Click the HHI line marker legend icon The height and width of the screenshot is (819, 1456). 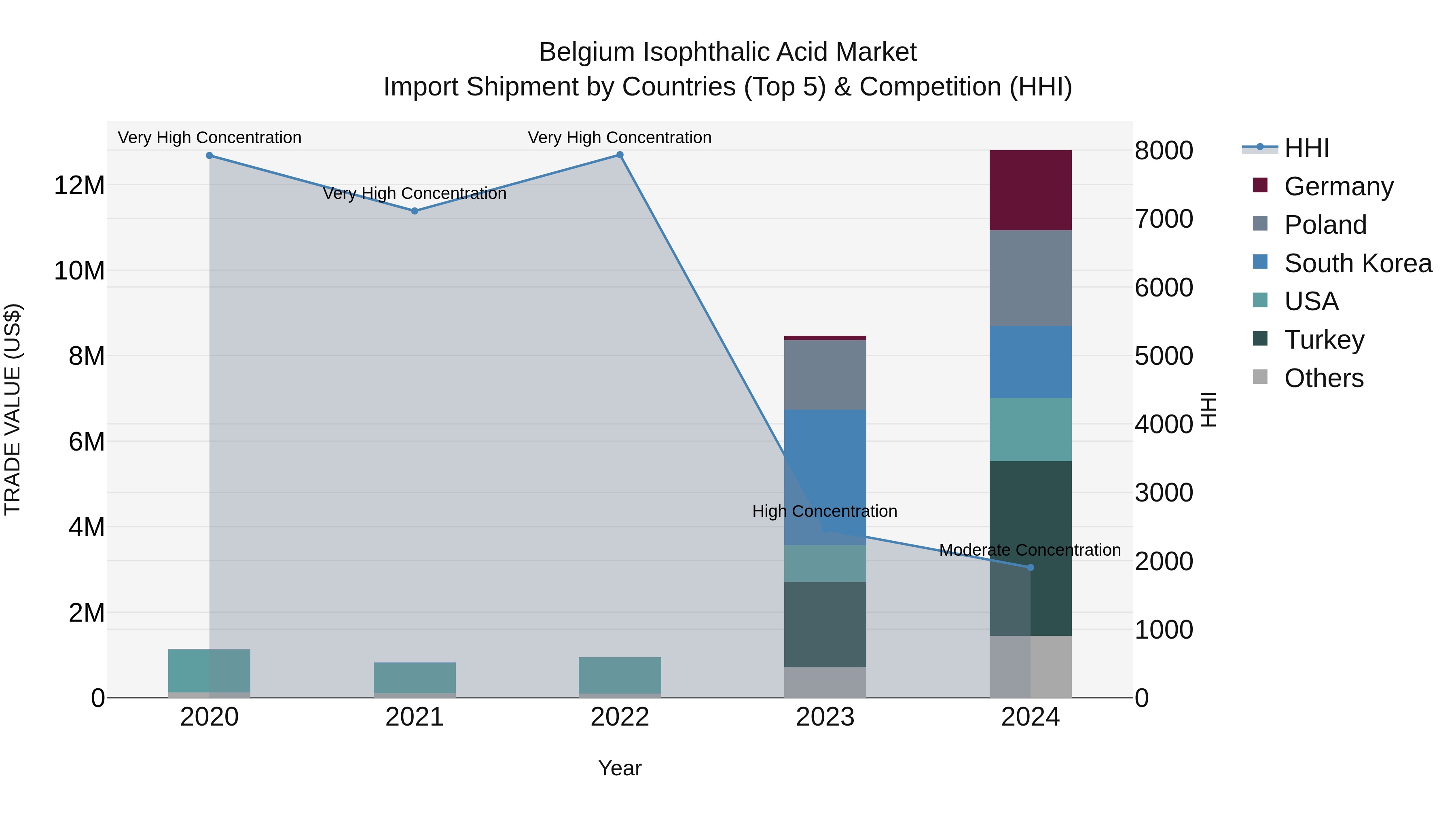point(1260,148)
